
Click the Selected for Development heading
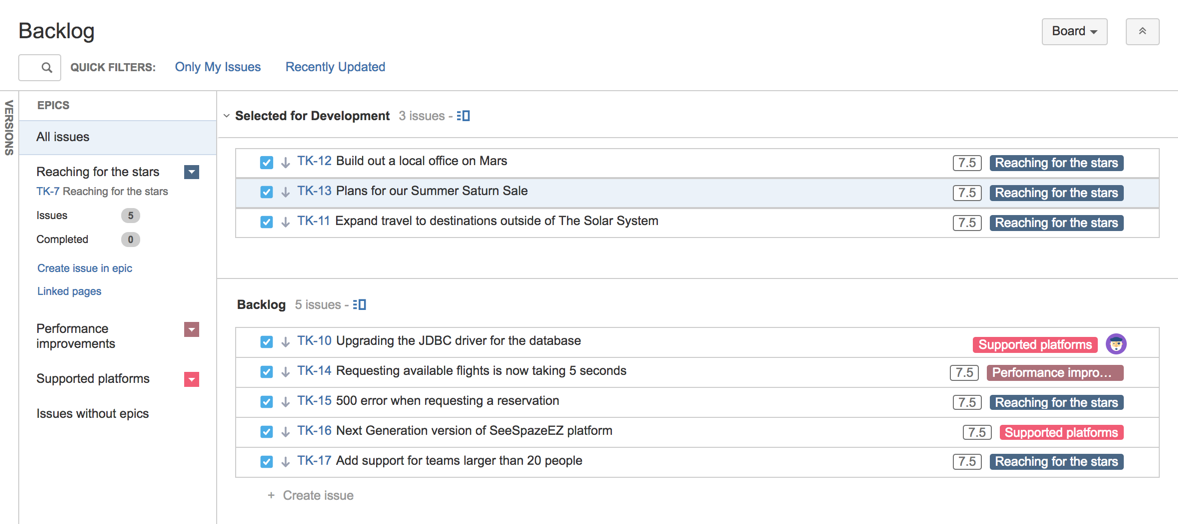tap(313, 116)
